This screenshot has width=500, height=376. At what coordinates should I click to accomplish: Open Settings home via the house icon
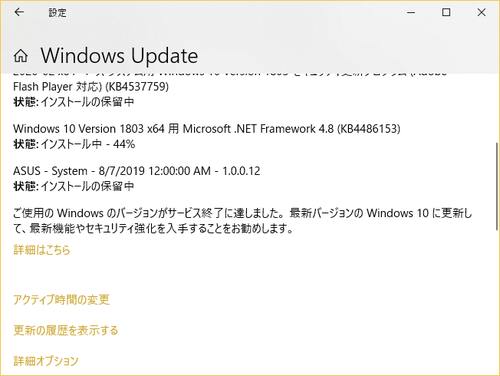21,56
